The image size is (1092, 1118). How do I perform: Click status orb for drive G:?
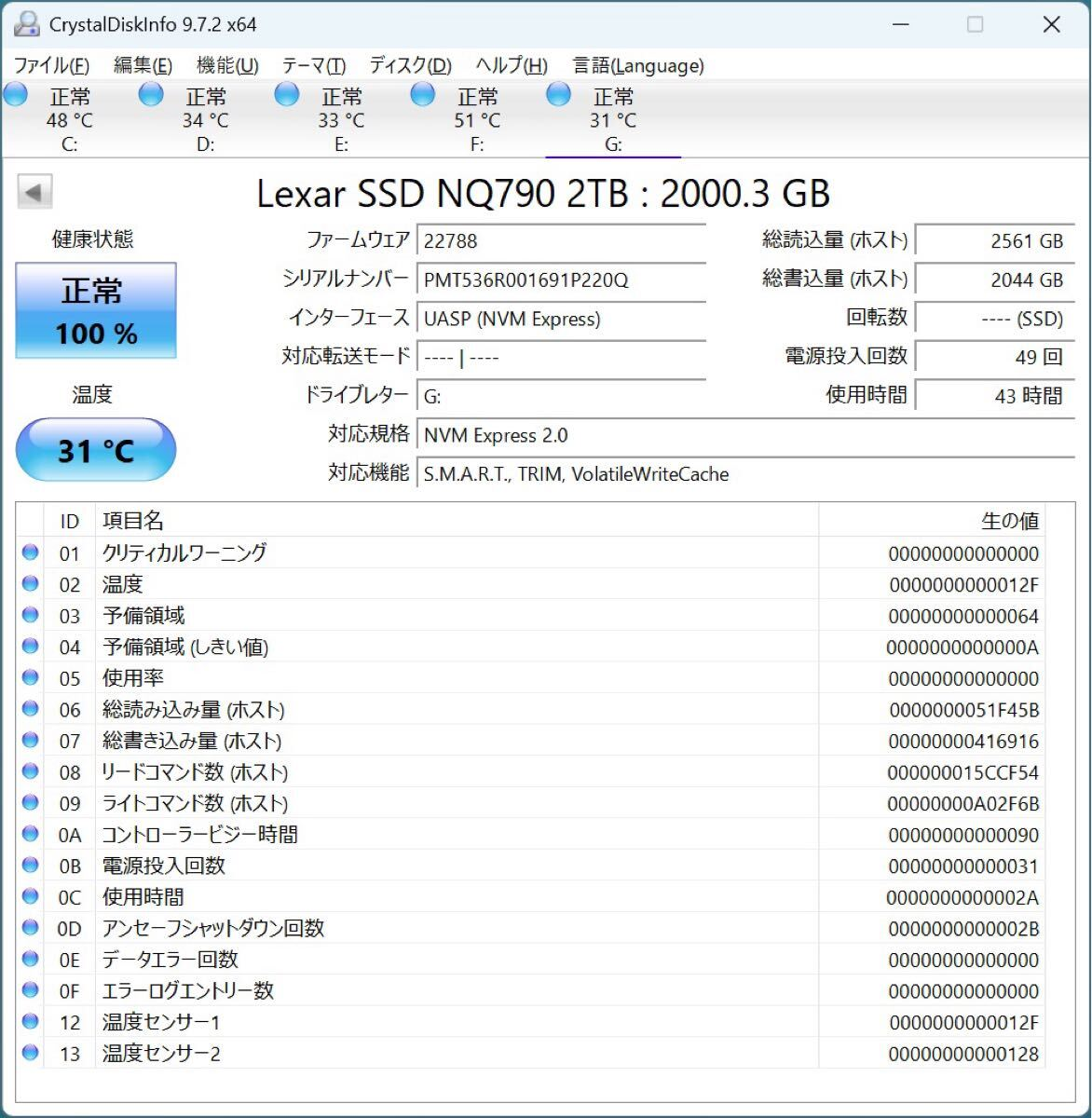click(559, 94)
